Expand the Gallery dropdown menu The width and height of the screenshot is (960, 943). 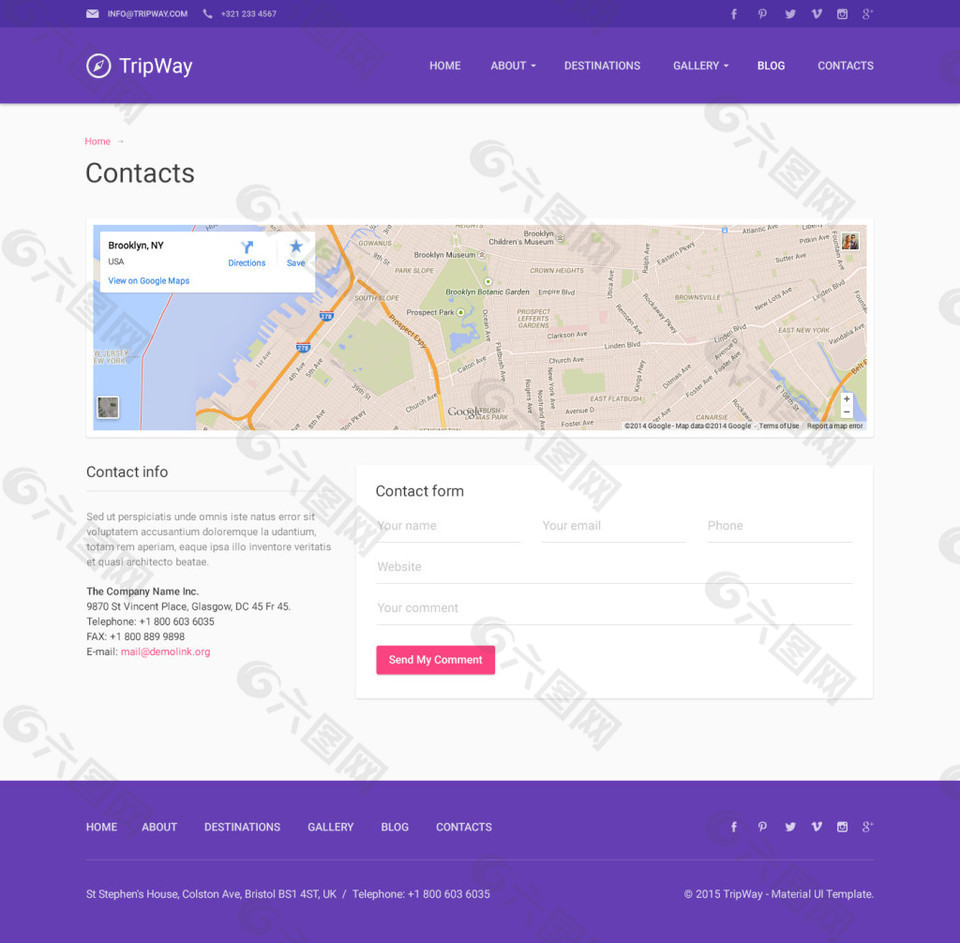pyautogui.click(x=700, y=66)
